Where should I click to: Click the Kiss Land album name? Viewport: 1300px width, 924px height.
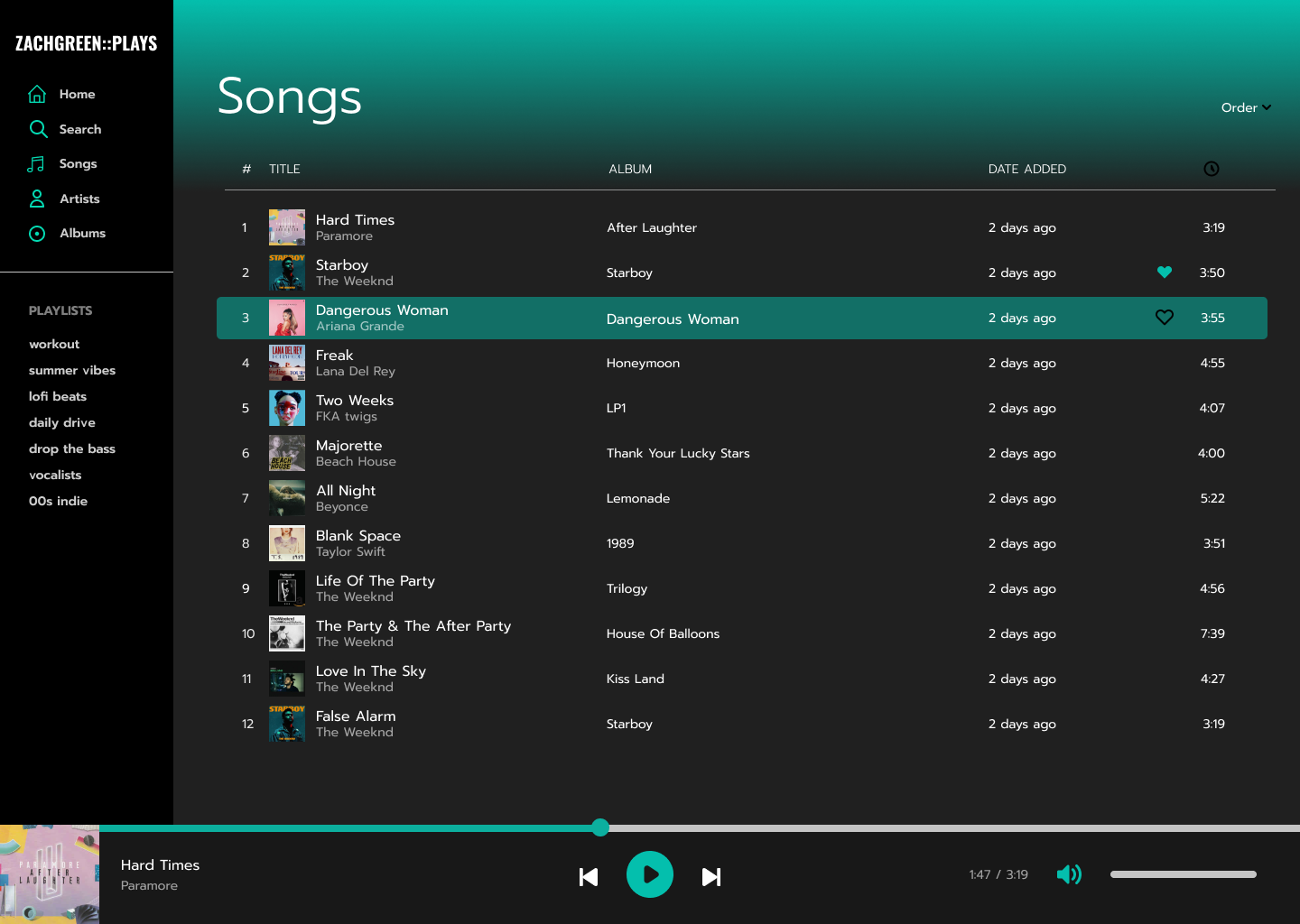pos(636,679)
